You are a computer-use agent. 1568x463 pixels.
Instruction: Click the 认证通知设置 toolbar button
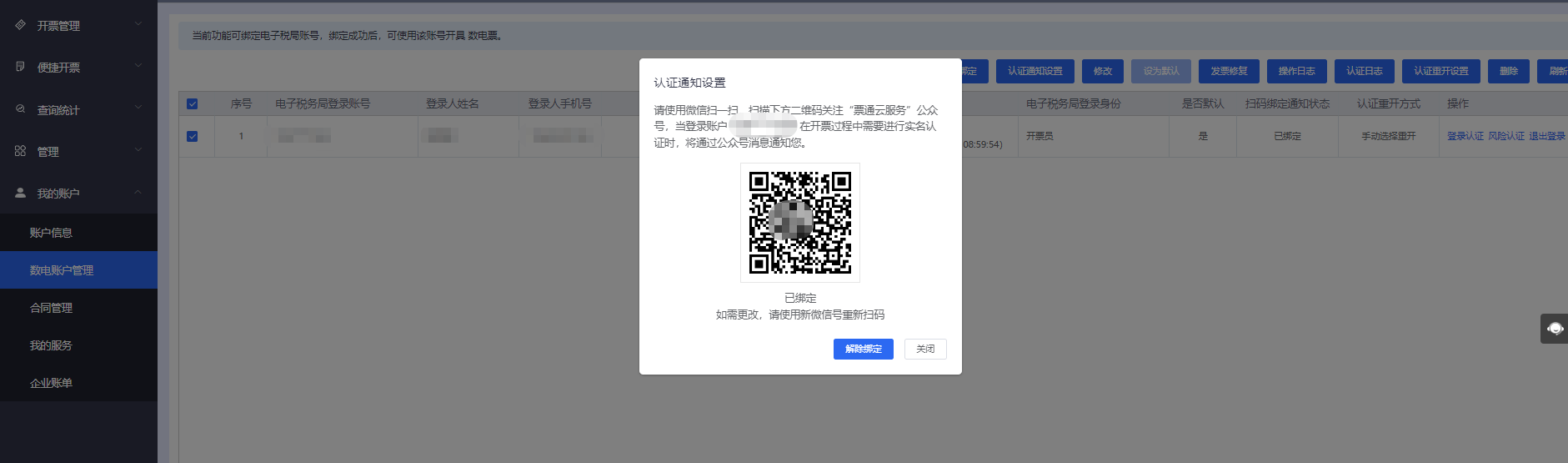[x=1035, y=71]
